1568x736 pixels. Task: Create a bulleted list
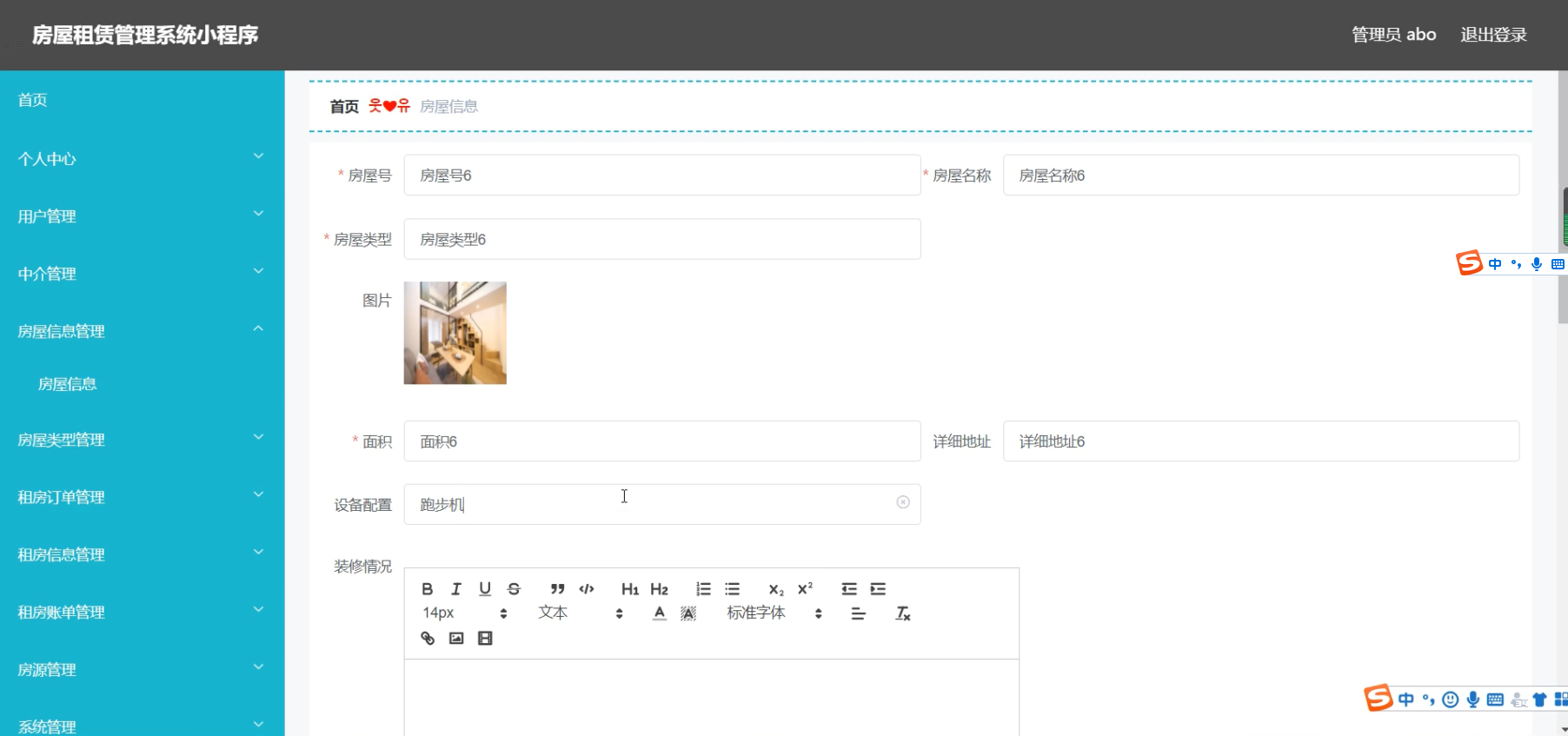tap(733, 589)
